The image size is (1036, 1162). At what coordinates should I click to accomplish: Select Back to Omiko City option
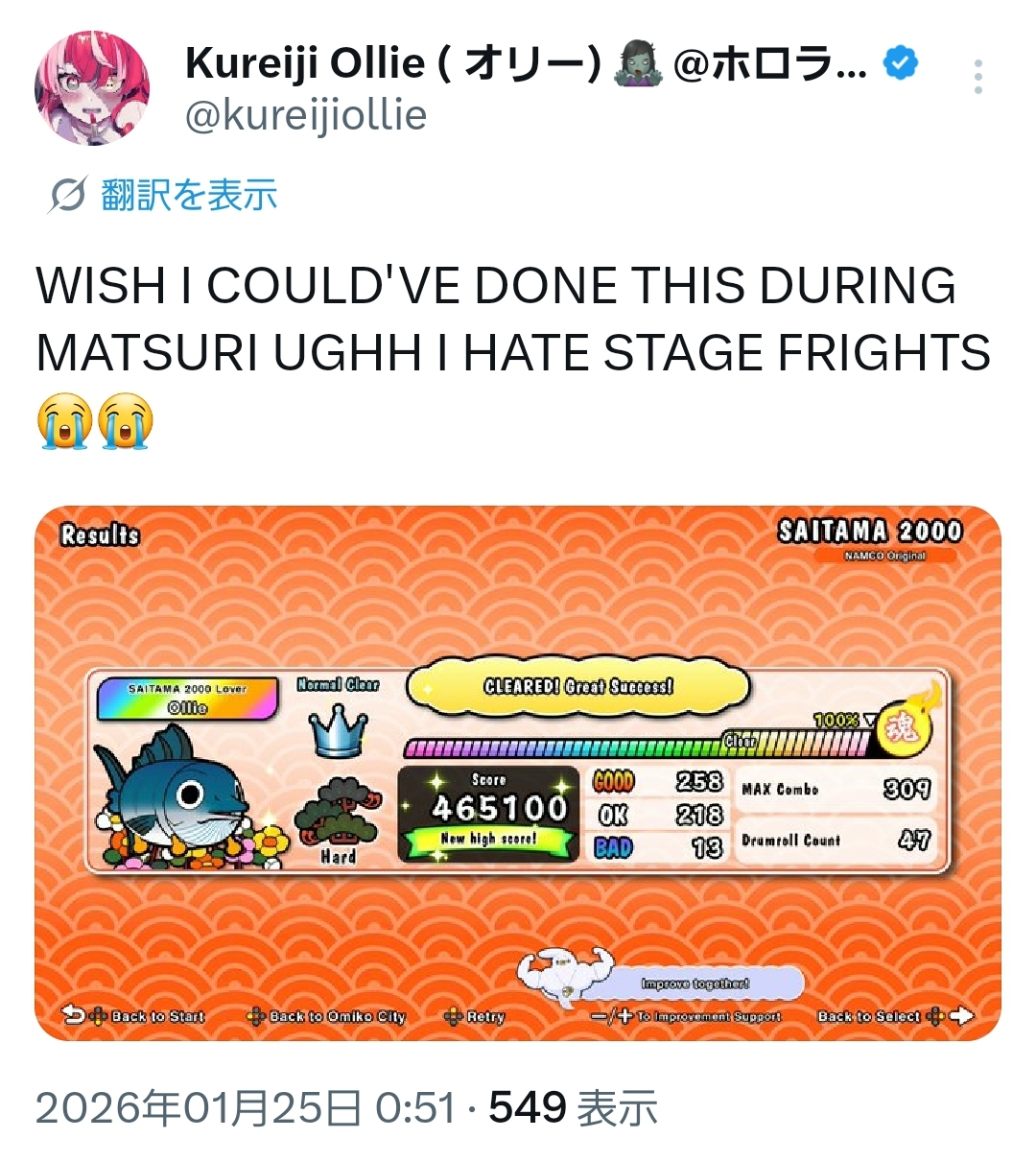click(326, 1016)
